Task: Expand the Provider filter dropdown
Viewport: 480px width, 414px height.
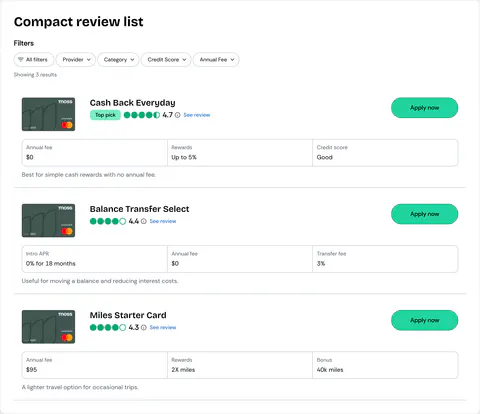Action: [x=76, y=60]
